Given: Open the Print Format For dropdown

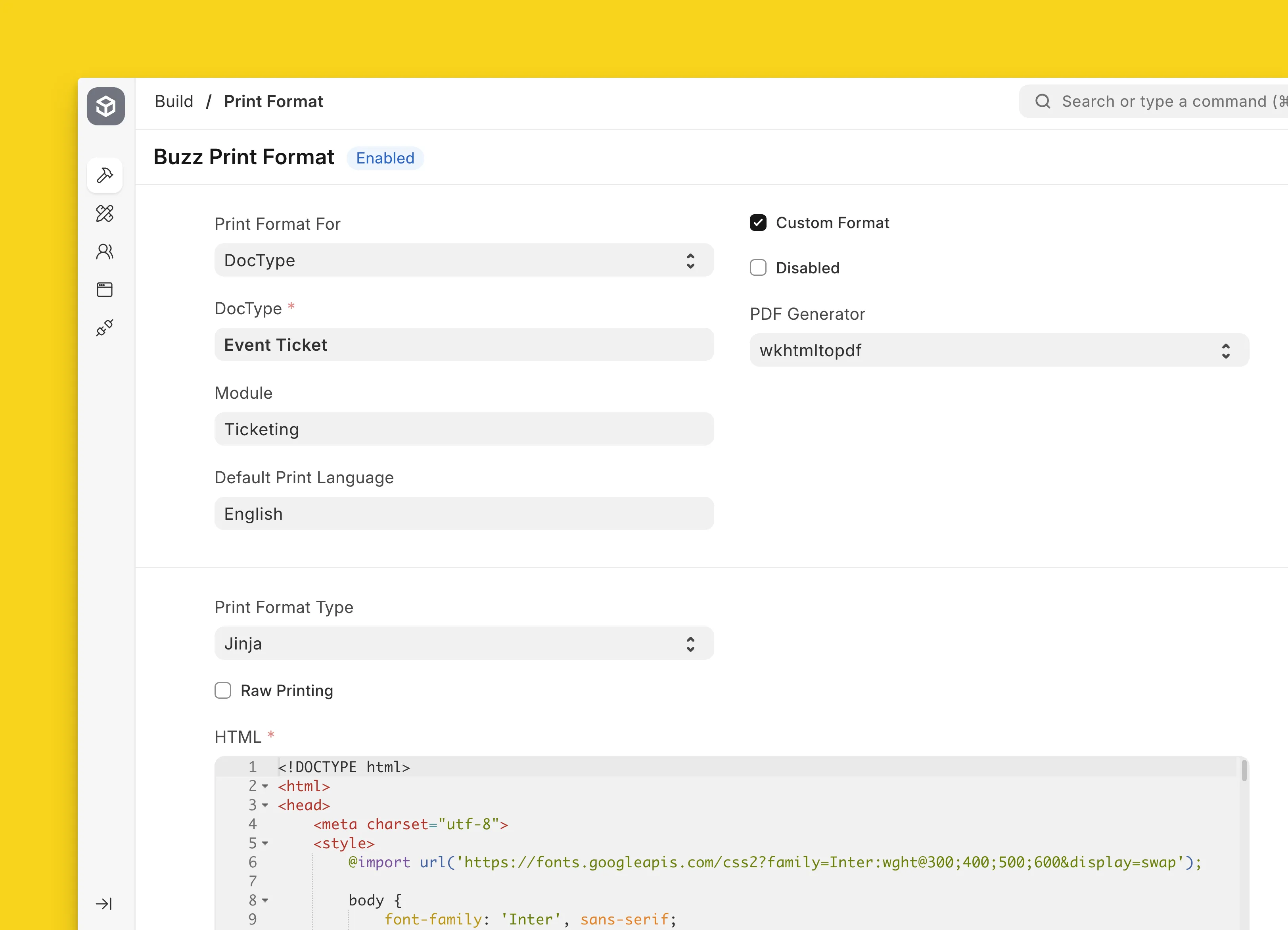Looking at the screenshot, I should [x=464, y=260].
